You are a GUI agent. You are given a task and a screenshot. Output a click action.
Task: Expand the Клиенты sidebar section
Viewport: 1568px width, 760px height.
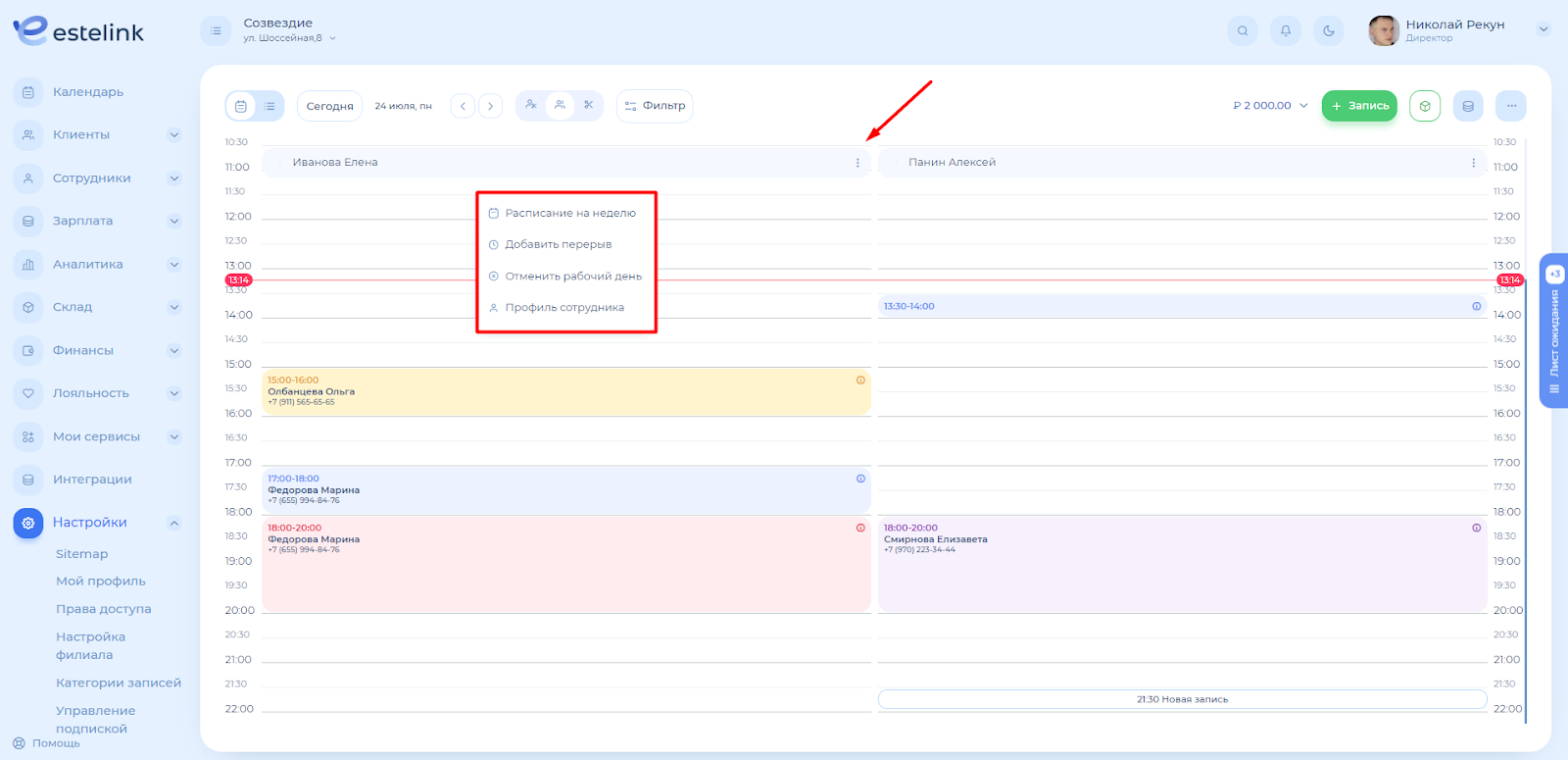[x=173, y=135]
